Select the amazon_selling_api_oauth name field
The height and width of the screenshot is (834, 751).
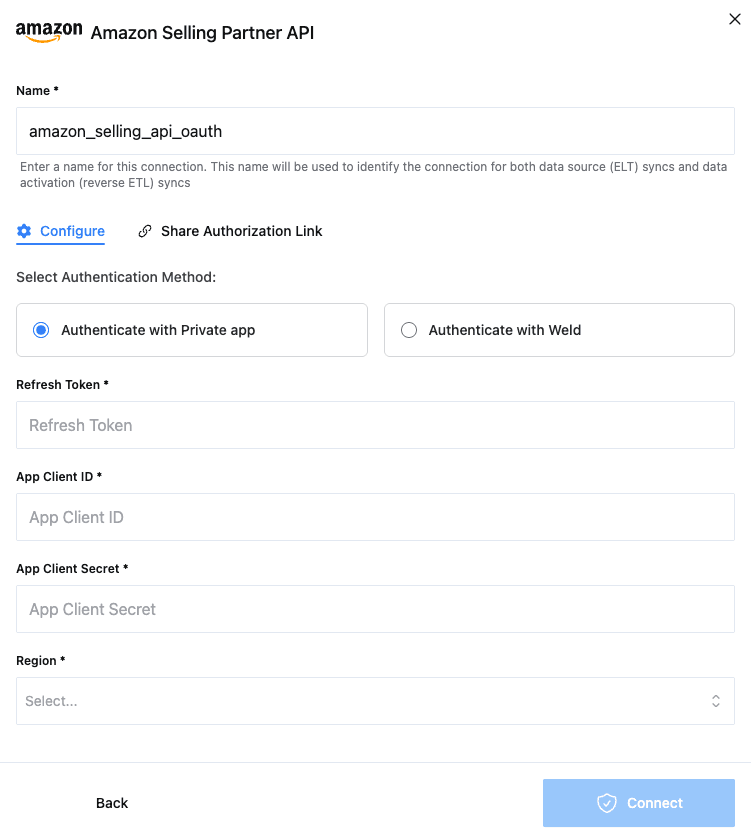pyautogui.click(x=375, y=131)
